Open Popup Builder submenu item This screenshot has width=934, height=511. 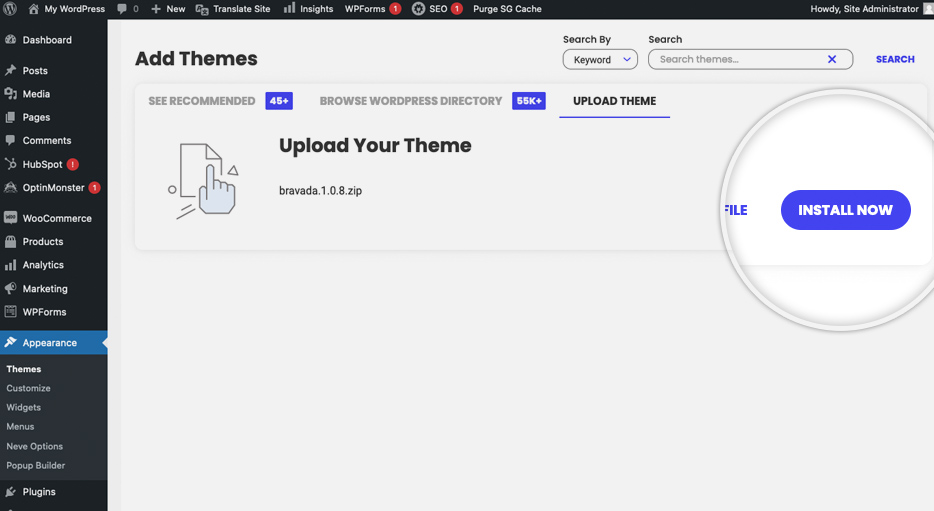tap(36, 465)
